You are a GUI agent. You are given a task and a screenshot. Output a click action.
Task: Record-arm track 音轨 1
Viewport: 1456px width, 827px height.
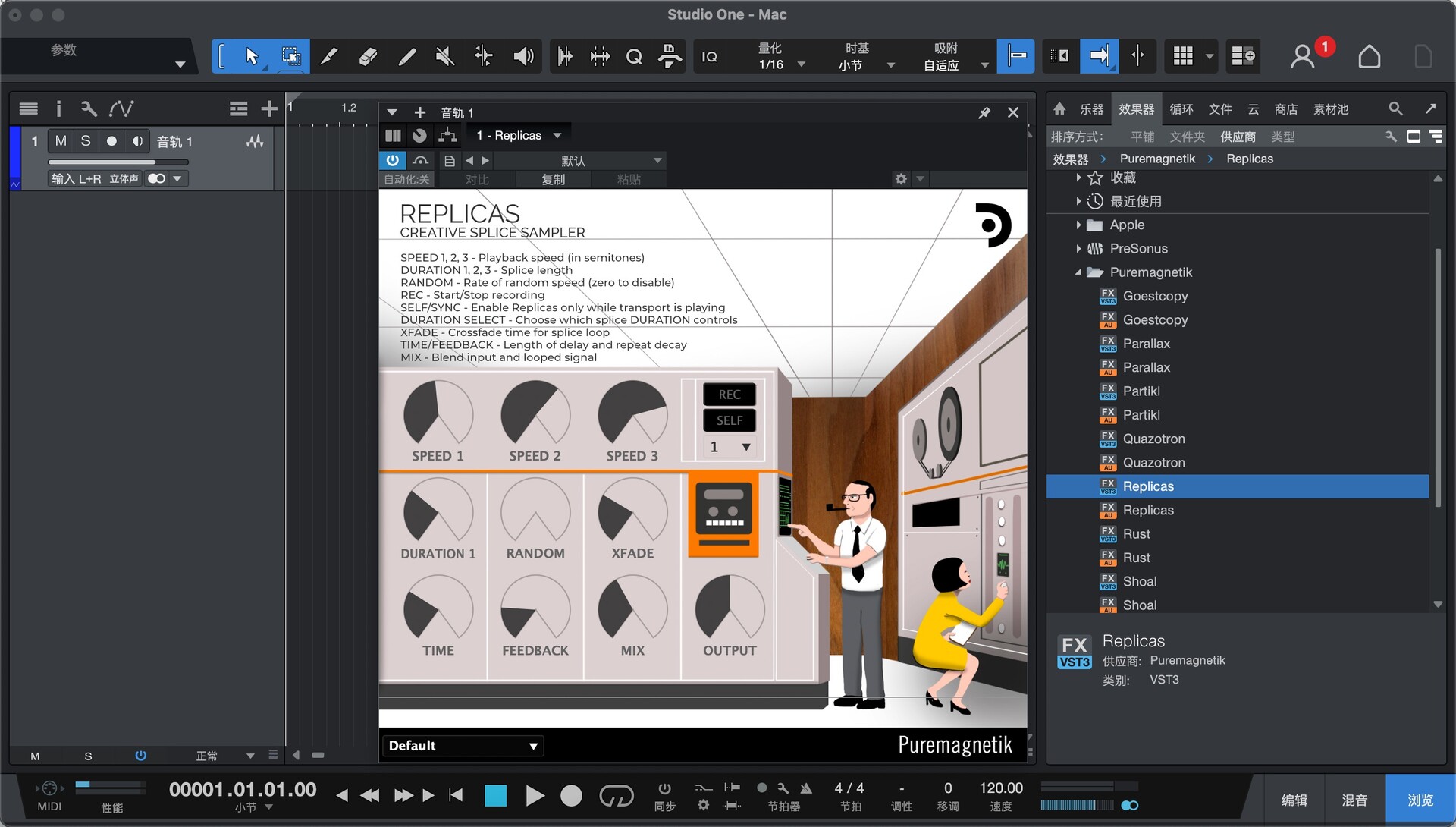(x=111, y=141)
